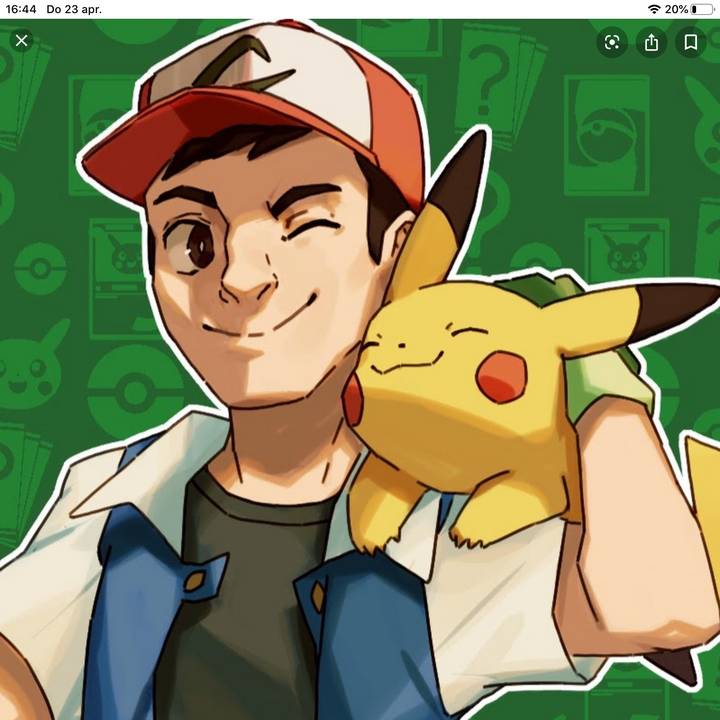Open Google Lens search for this image
The height and width of the screenshot is (720, 720).
point(612,42)
